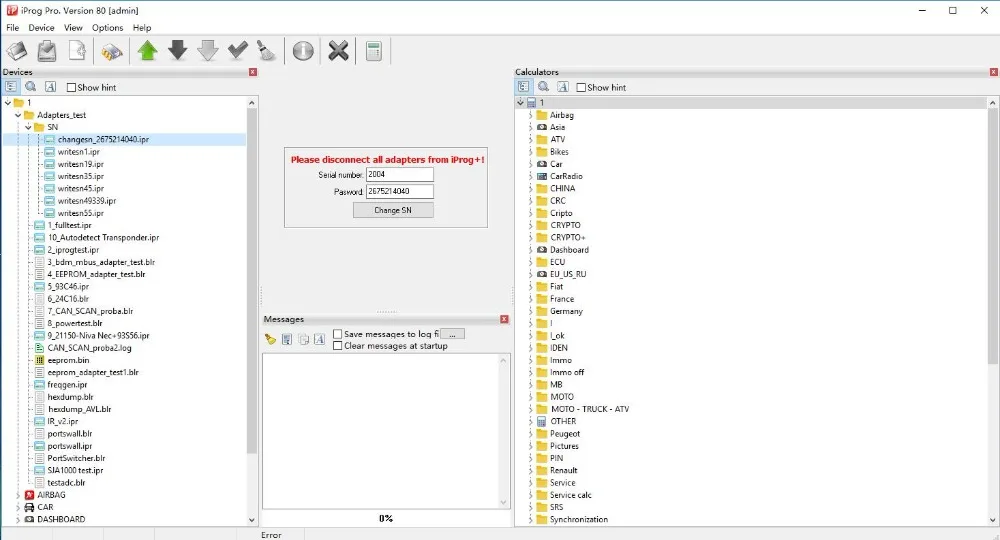Screen dimensions: 1000x540
Task: Select writesn49339.ipr in Devices tree
Action: [87, 201]
